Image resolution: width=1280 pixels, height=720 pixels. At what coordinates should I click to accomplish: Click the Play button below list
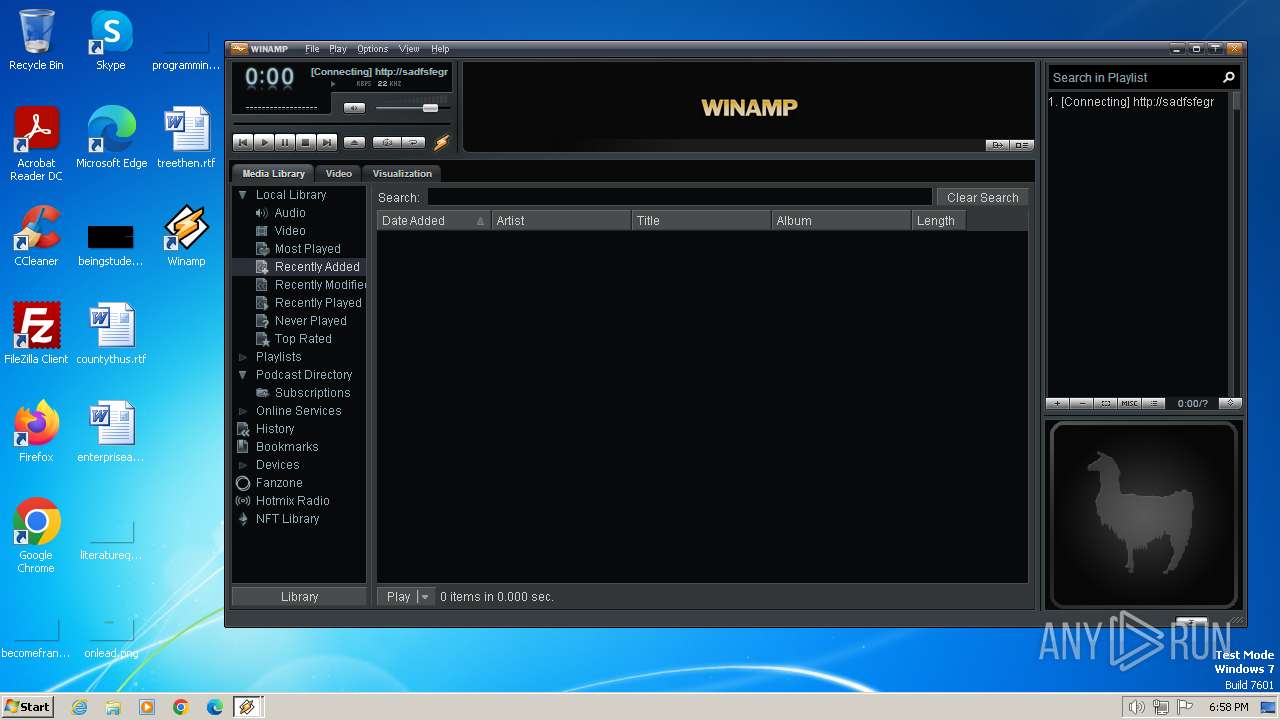pyautogui.click(x=398, y=596)
